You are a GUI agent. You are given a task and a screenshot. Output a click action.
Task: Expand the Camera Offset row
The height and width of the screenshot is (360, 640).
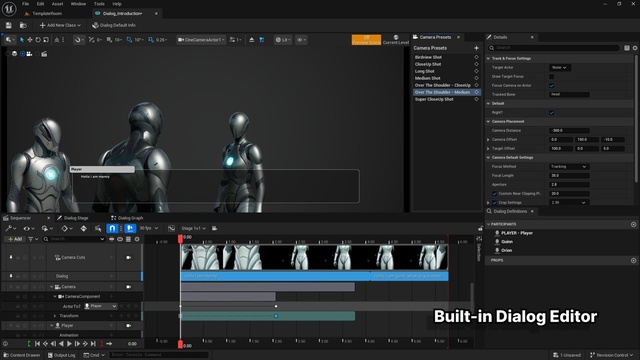point(488,140)
